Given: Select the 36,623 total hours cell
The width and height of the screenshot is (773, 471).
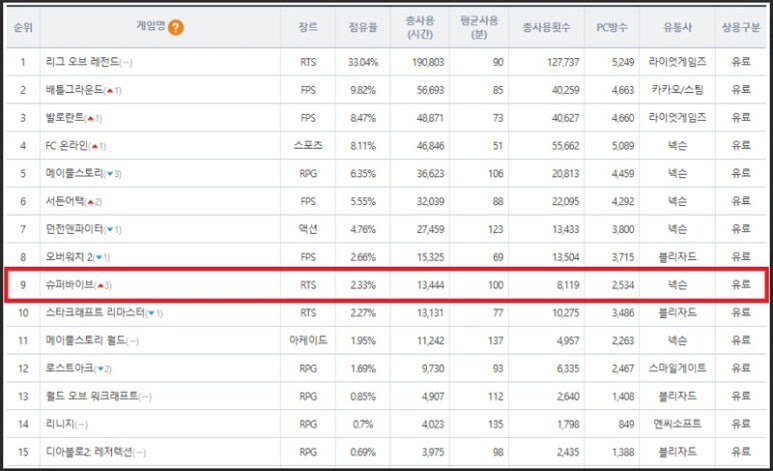Looking at the screenshot, I should point(430,174).
